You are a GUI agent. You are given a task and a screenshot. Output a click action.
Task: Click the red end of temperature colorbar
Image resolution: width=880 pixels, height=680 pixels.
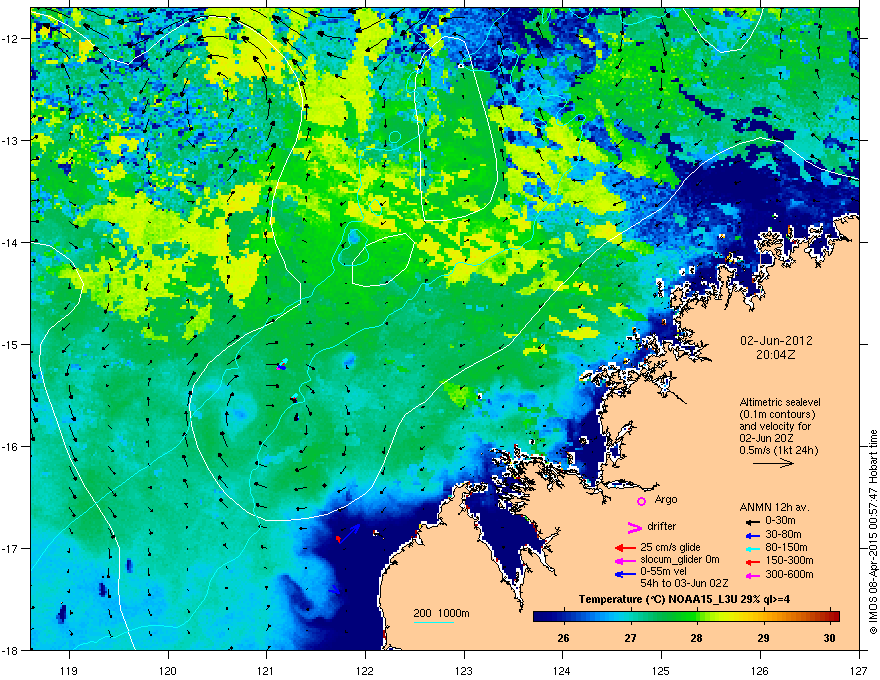pos(835,617)
